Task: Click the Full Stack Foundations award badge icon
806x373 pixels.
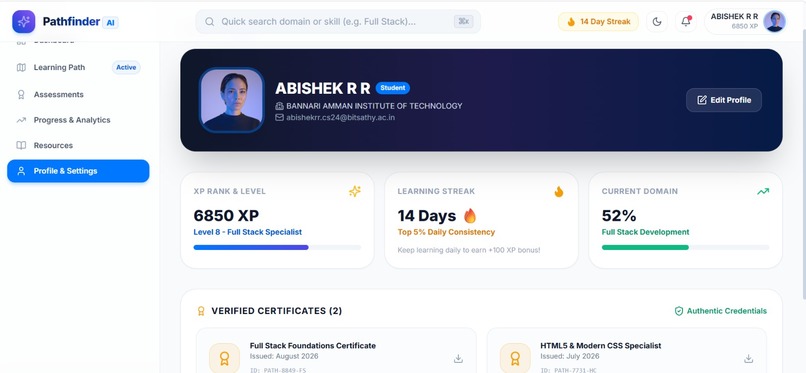Action: 224,358
